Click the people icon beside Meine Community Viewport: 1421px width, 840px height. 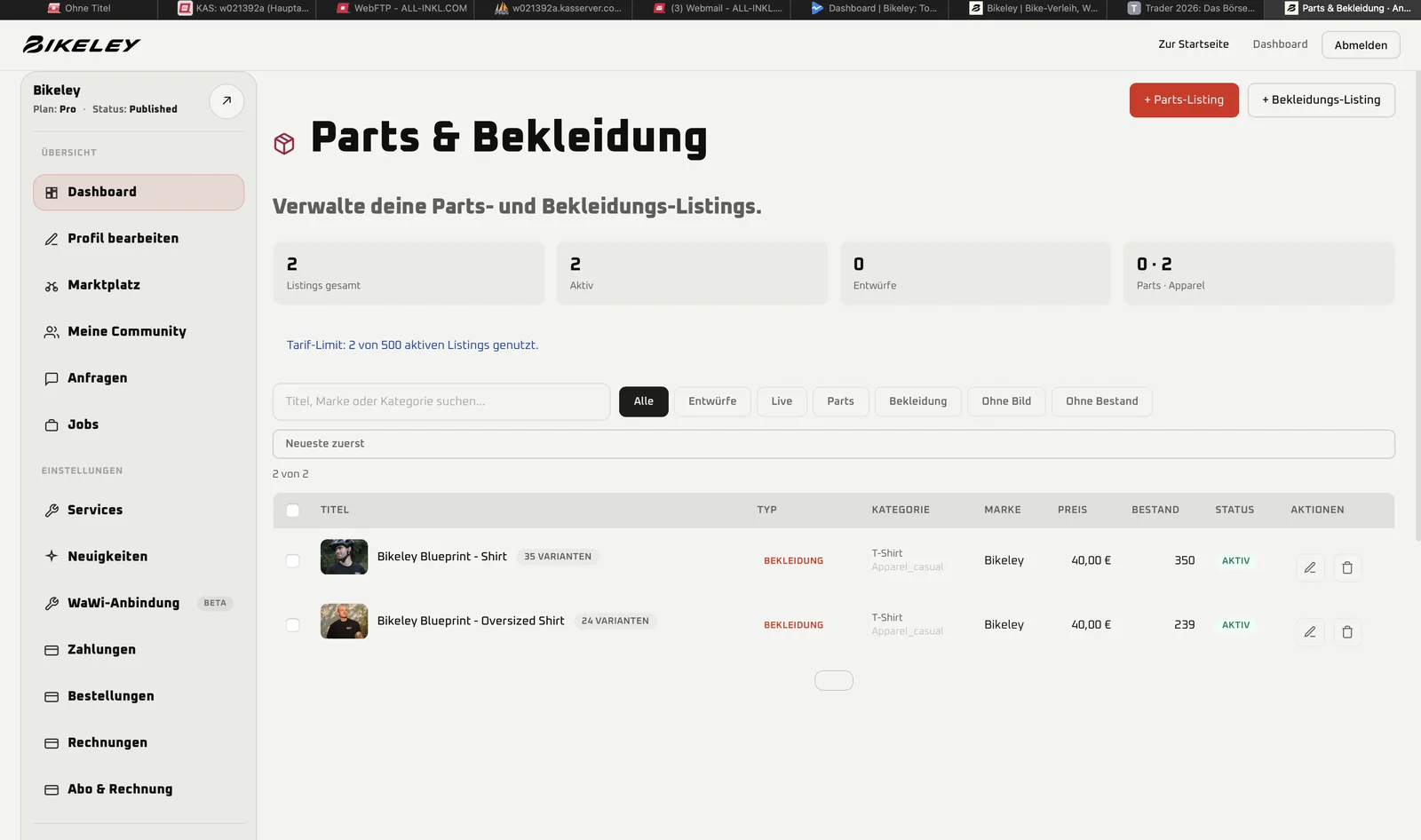click(52, 332)
